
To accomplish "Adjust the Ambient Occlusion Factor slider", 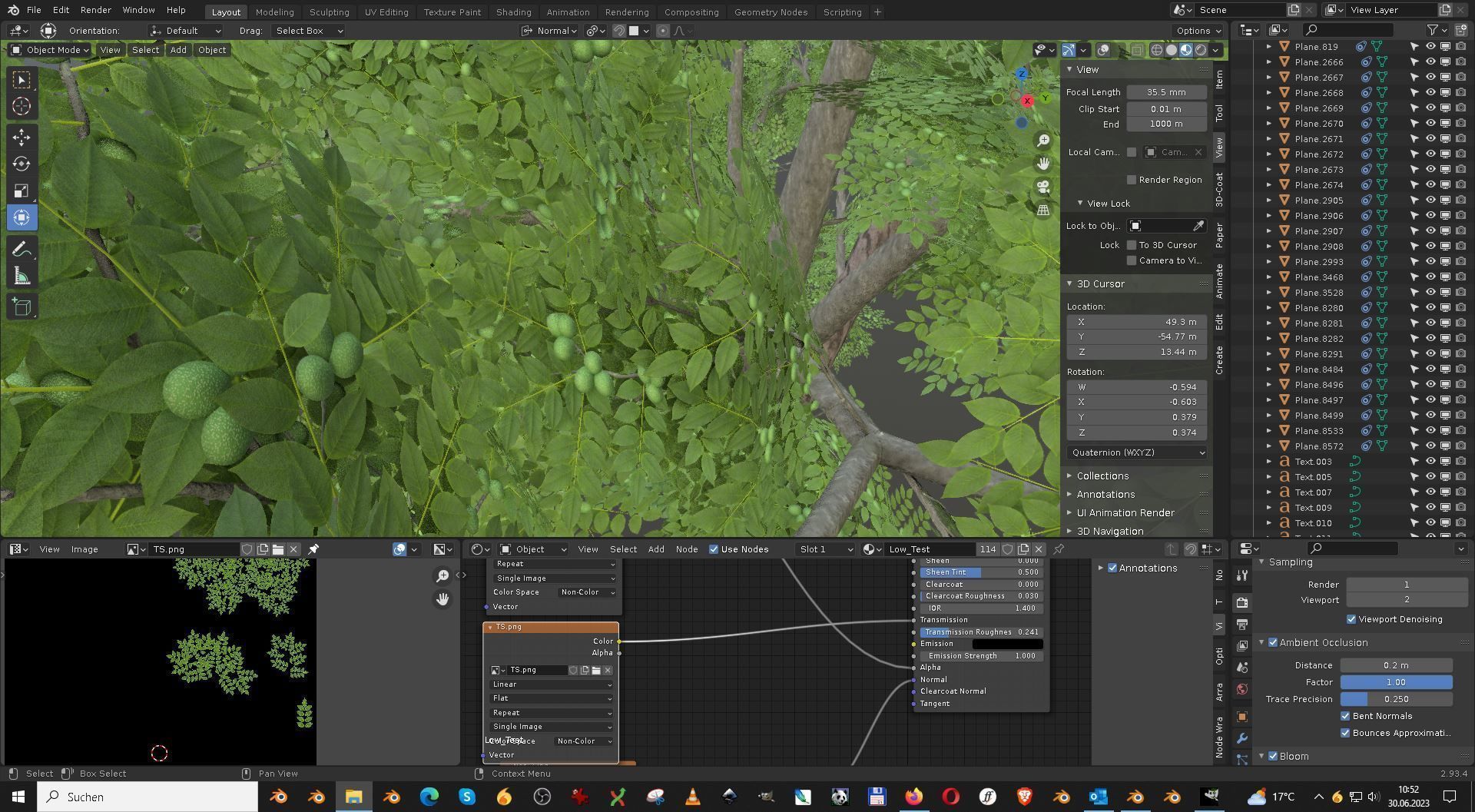I will point(1396,682).
